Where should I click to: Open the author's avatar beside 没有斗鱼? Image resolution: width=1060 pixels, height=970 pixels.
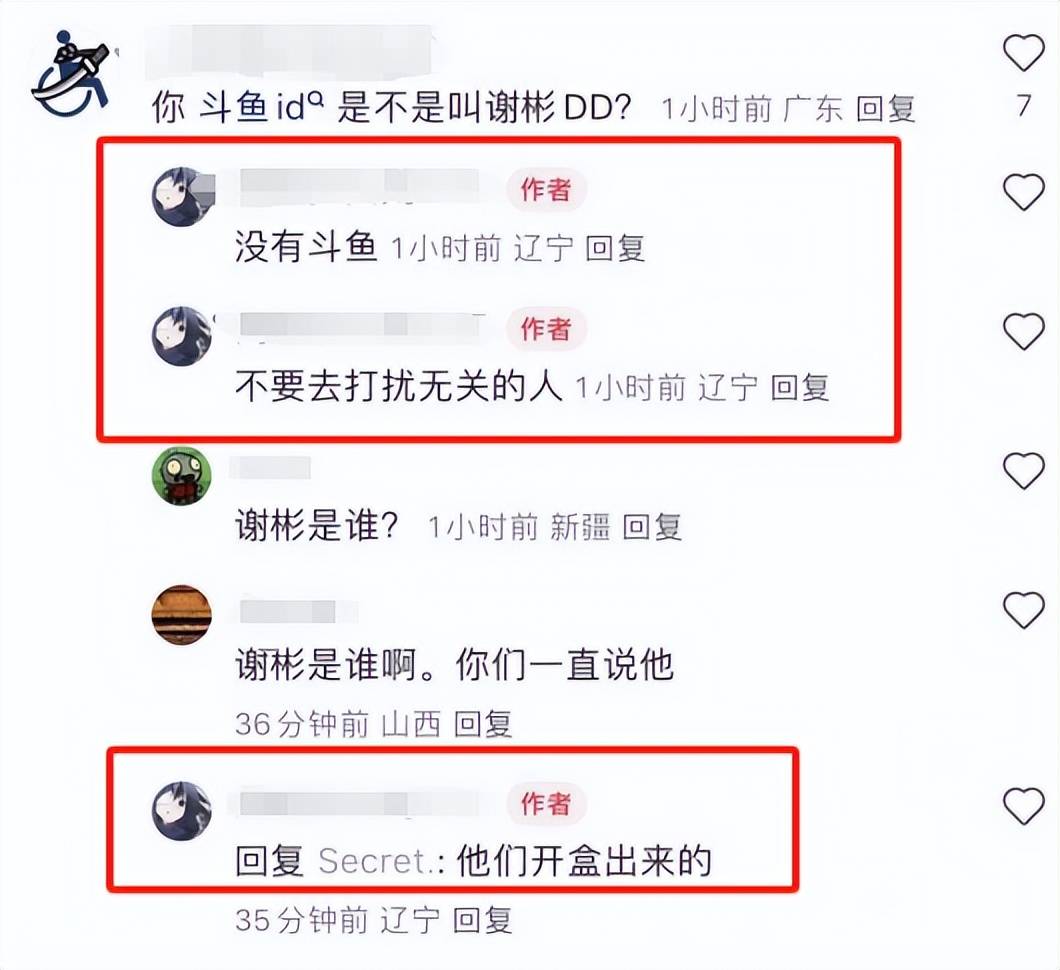click(181, 197)
